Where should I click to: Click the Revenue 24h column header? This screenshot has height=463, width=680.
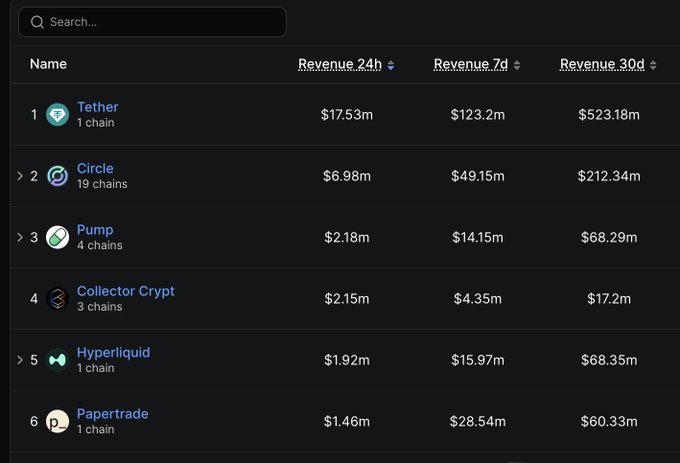tap(340, 64)
